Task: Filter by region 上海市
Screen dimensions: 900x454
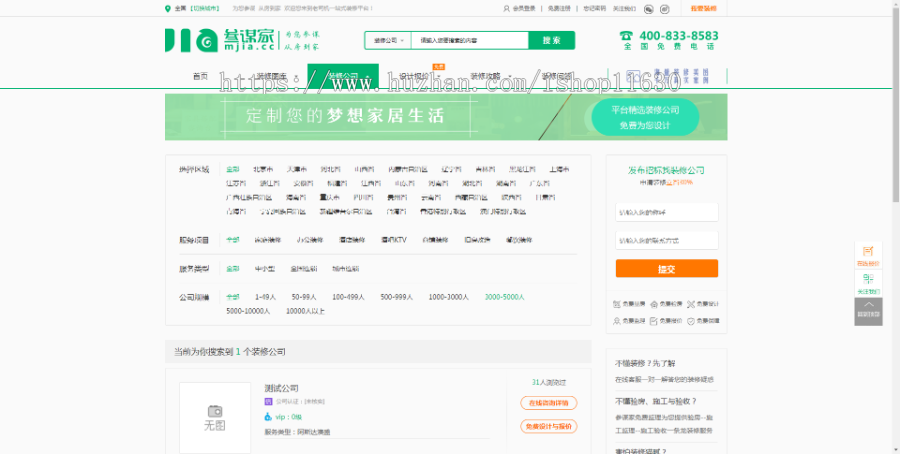Action: (558, 169)
